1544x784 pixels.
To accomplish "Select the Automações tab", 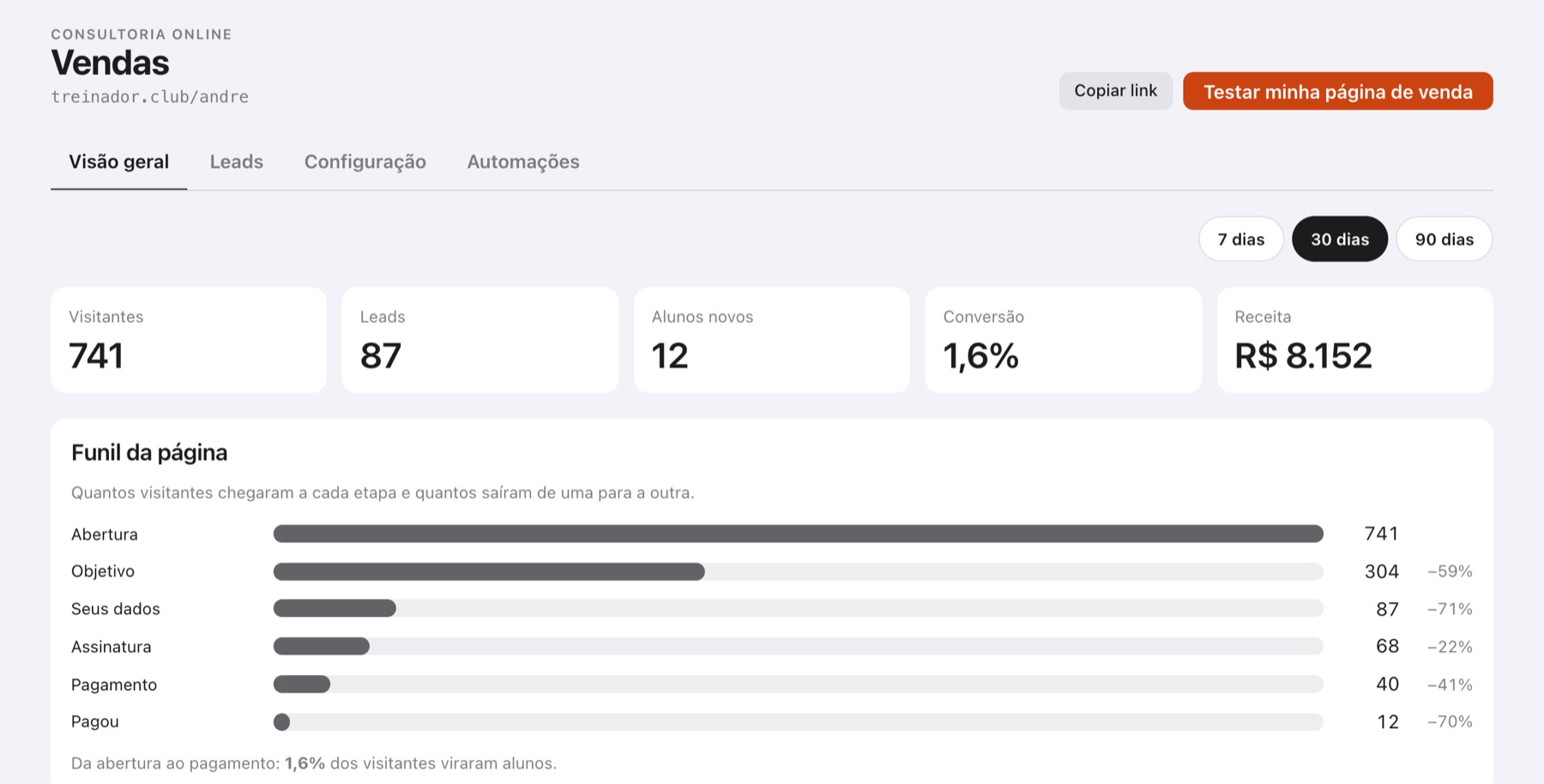I will click(523, 162).
